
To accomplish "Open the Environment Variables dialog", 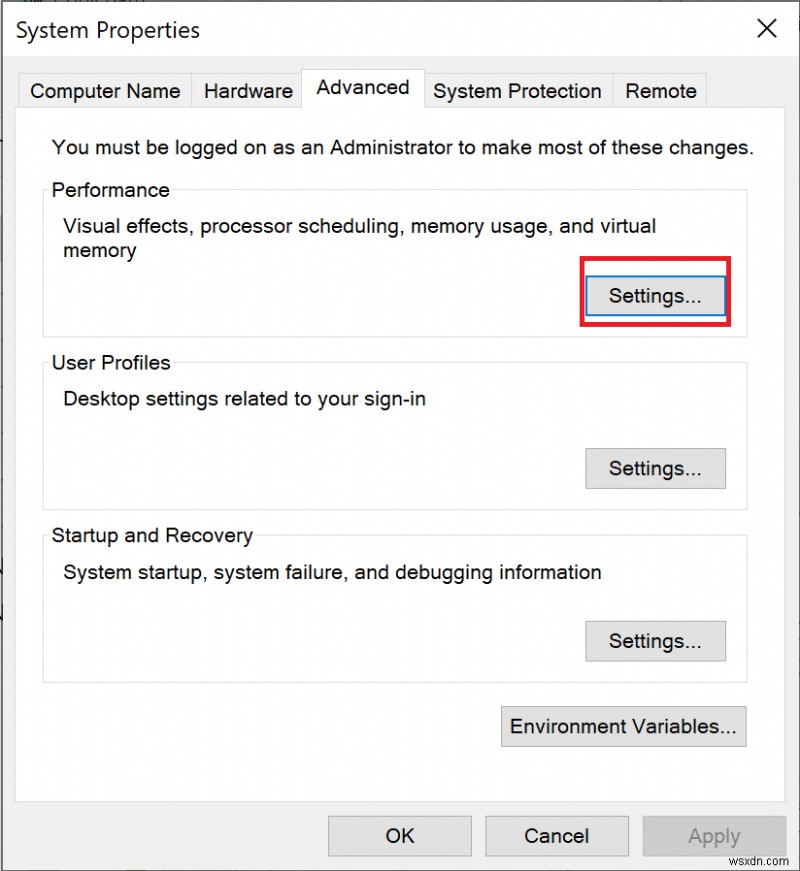I will (622, 726).
